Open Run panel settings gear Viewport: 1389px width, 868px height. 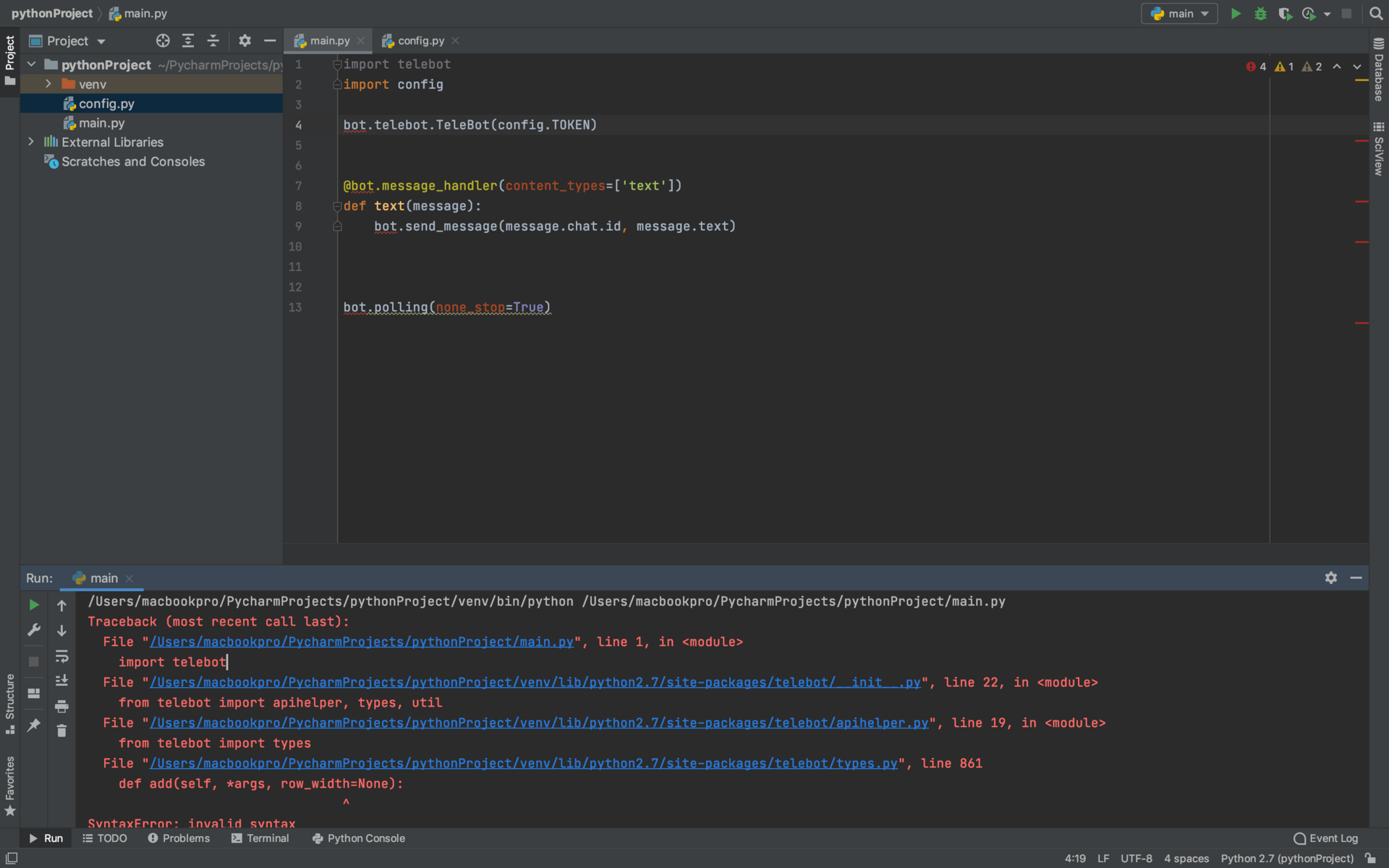click(x=1331, y=578)
